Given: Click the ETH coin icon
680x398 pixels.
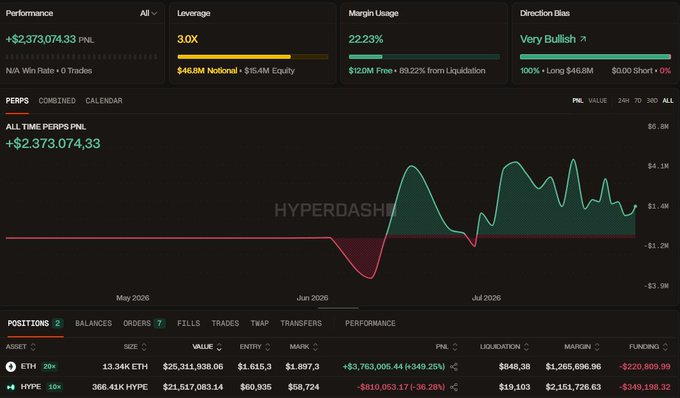Looking at the screenshot, I should coord(11,367).
